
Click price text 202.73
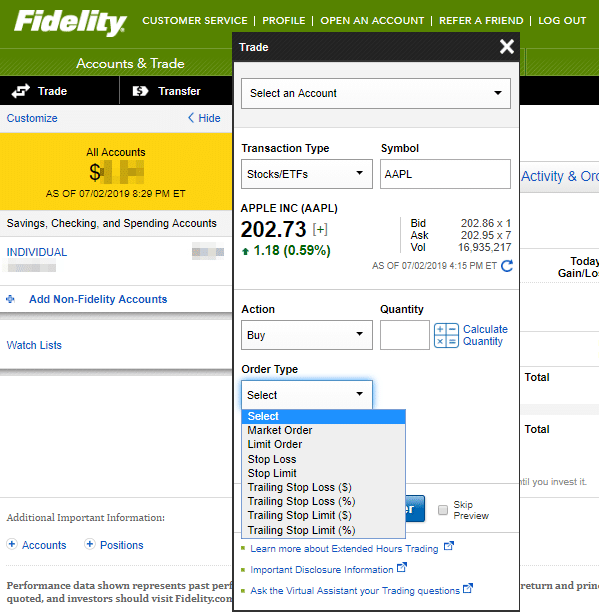(x=273, y=229)
